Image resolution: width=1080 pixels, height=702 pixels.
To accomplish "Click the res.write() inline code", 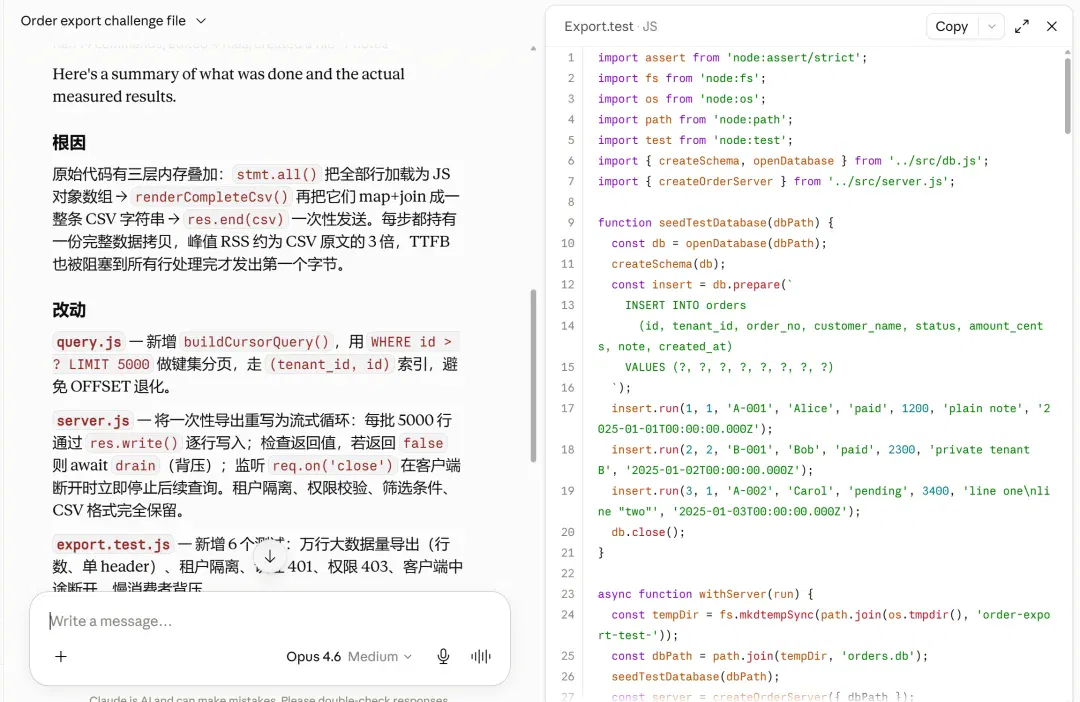I will click(x=134, y=443).
